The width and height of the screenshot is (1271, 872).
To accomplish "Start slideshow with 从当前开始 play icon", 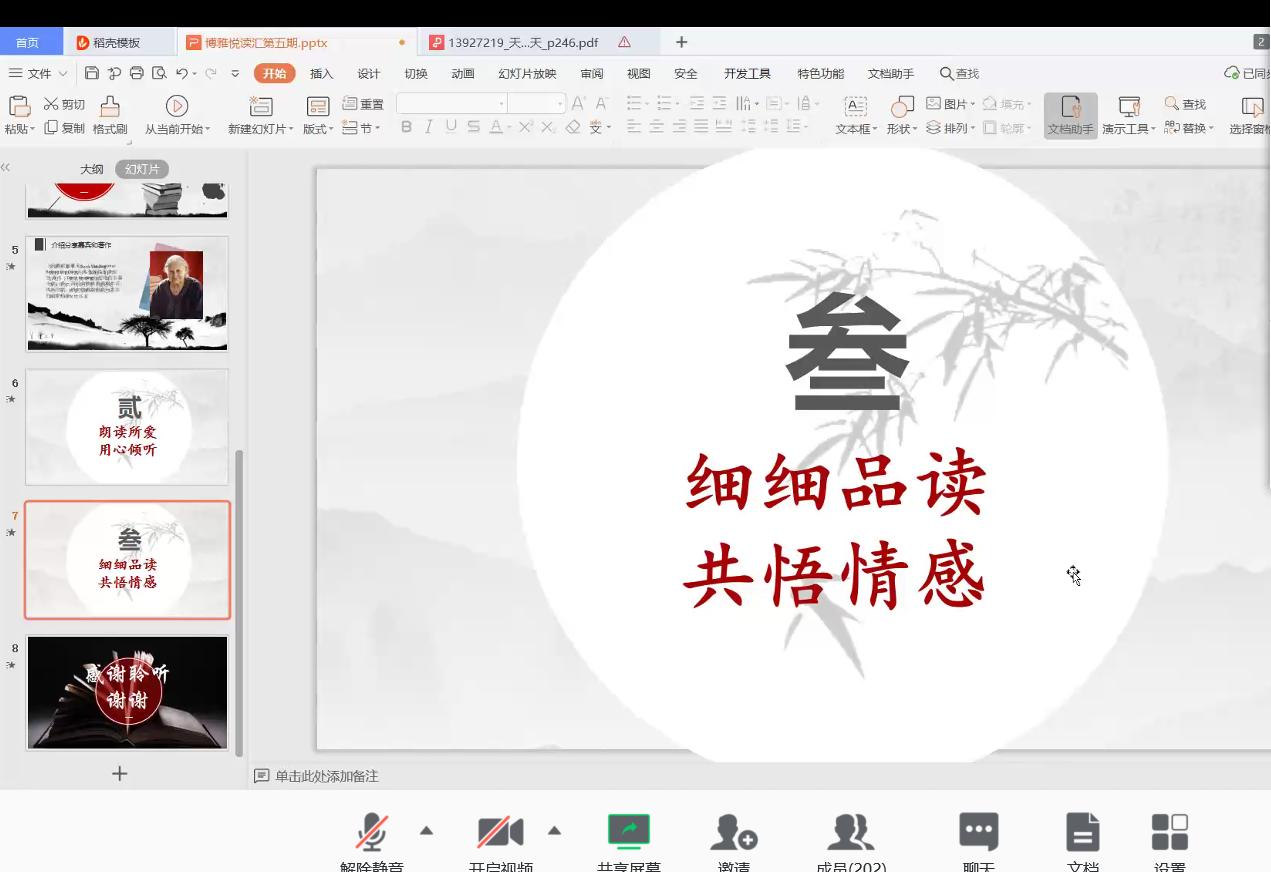I will [177, 107].
